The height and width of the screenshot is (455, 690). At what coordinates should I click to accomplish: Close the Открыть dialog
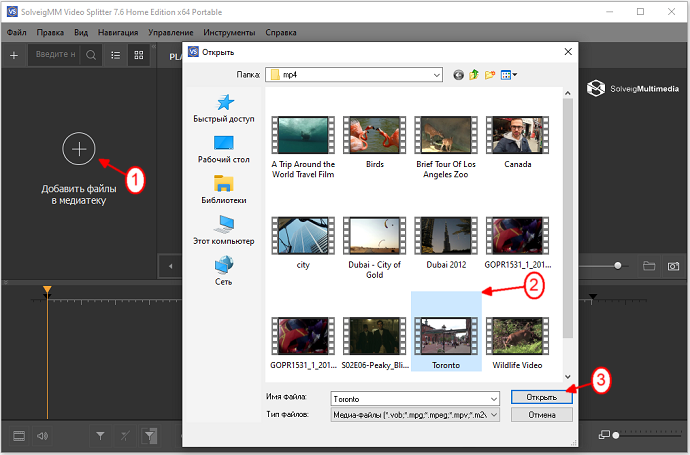(568, 52)
